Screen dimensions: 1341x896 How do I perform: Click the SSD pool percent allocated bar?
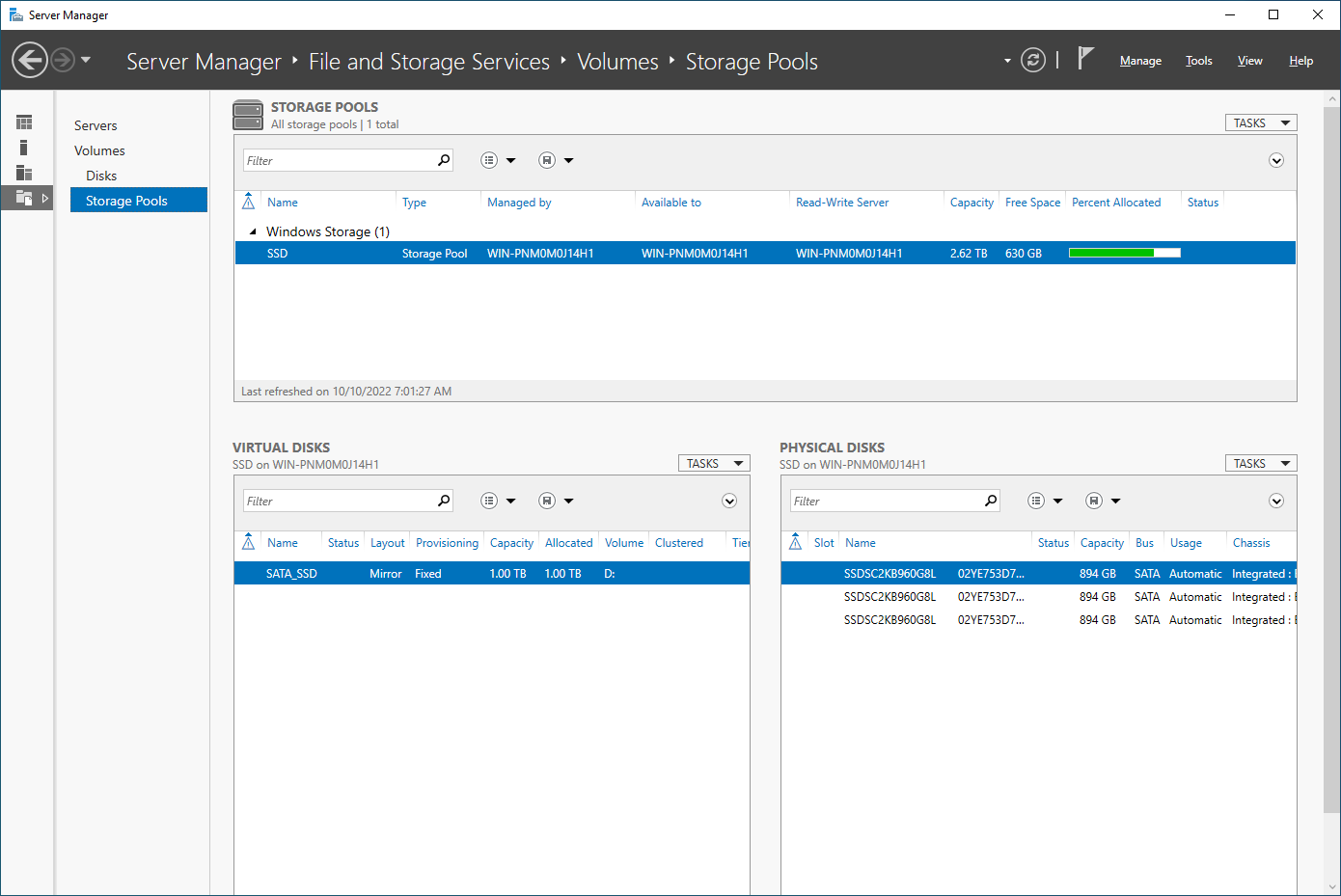click(1125, 253)
